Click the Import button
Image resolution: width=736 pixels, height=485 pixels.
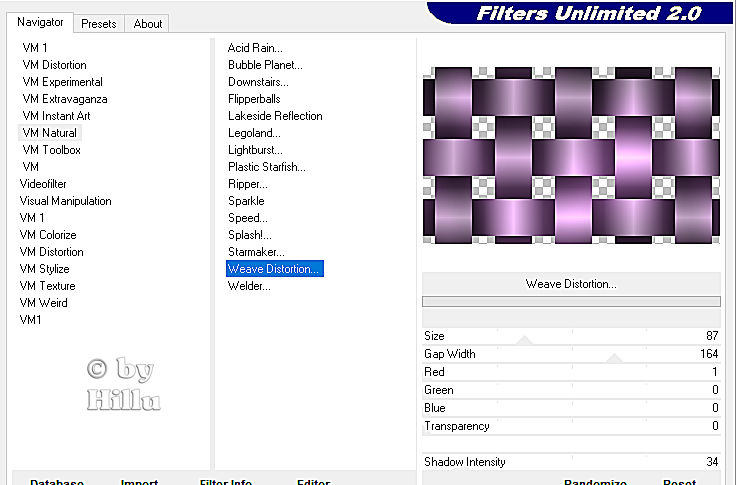pyautogui.click(x=139, y=482)
